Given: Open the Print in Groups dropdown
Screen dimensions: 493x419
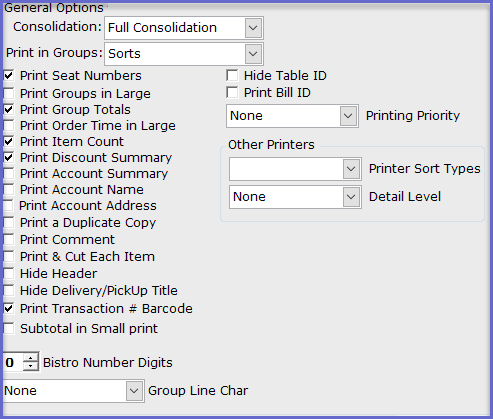Looking at the screenshot, I should [184, 54].
